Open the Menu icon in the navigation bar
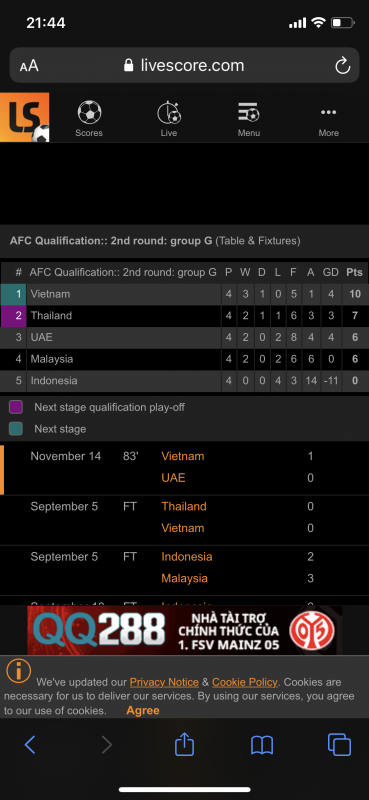 [x=249, y=112]
